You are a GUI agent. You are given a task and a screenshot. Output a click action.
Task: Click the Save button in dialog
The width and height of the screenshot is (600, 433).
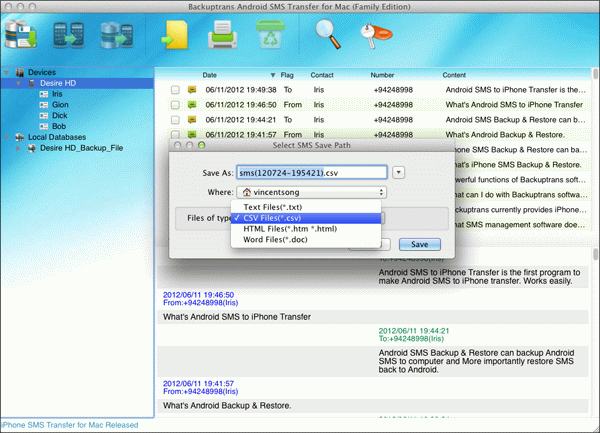coord(420,244)
